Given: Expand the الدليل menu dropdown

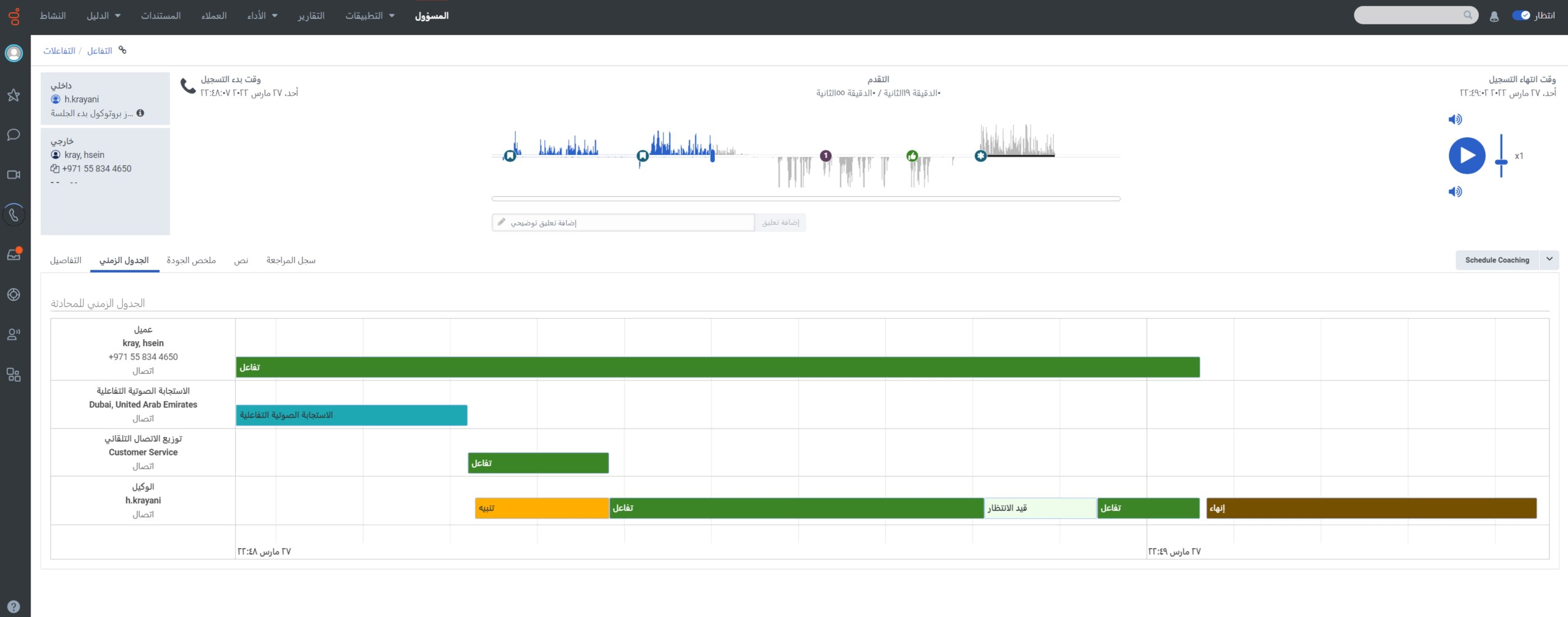Looking at the screenshot, I should [103, 16].
